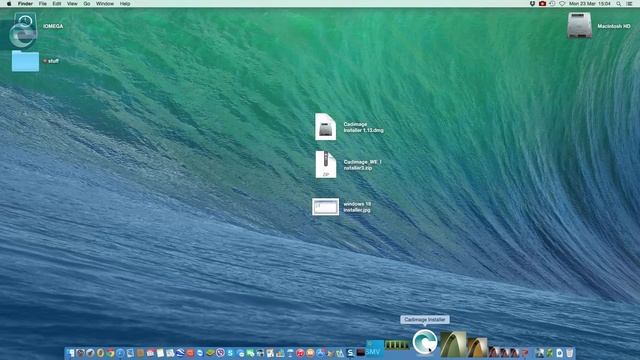
Task: Open the Window menu
Action: click(x=105, y=4)
